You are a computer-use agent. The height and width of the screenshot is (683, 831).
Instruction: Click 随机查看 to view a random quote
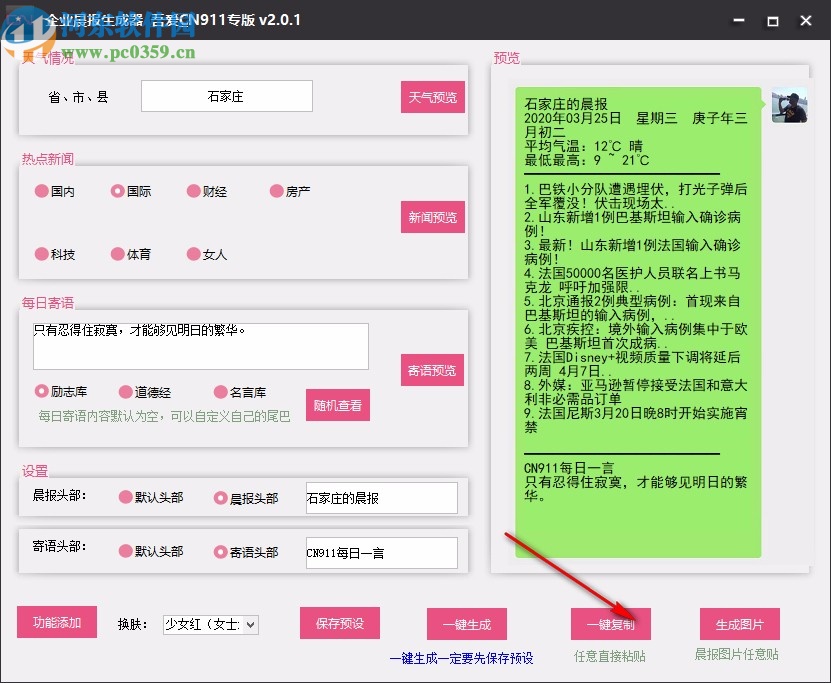[x=337, y=405]
